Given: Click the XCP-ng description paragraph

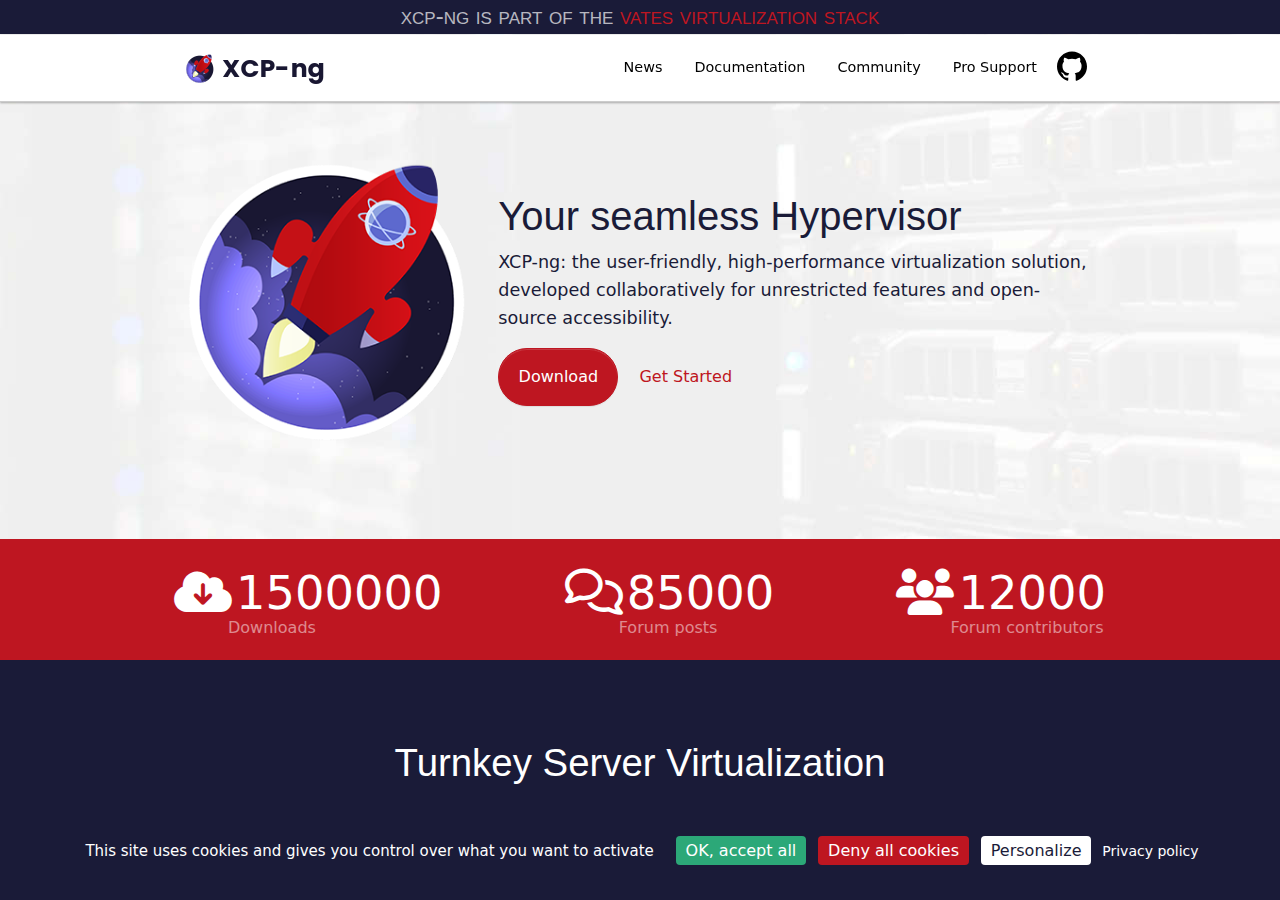Looking at the screenshot, I should pyautogui.click(x=793, y=290).
